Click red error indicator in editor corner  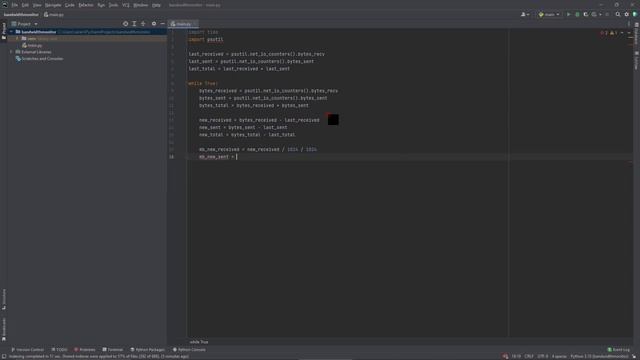point(604,33)
